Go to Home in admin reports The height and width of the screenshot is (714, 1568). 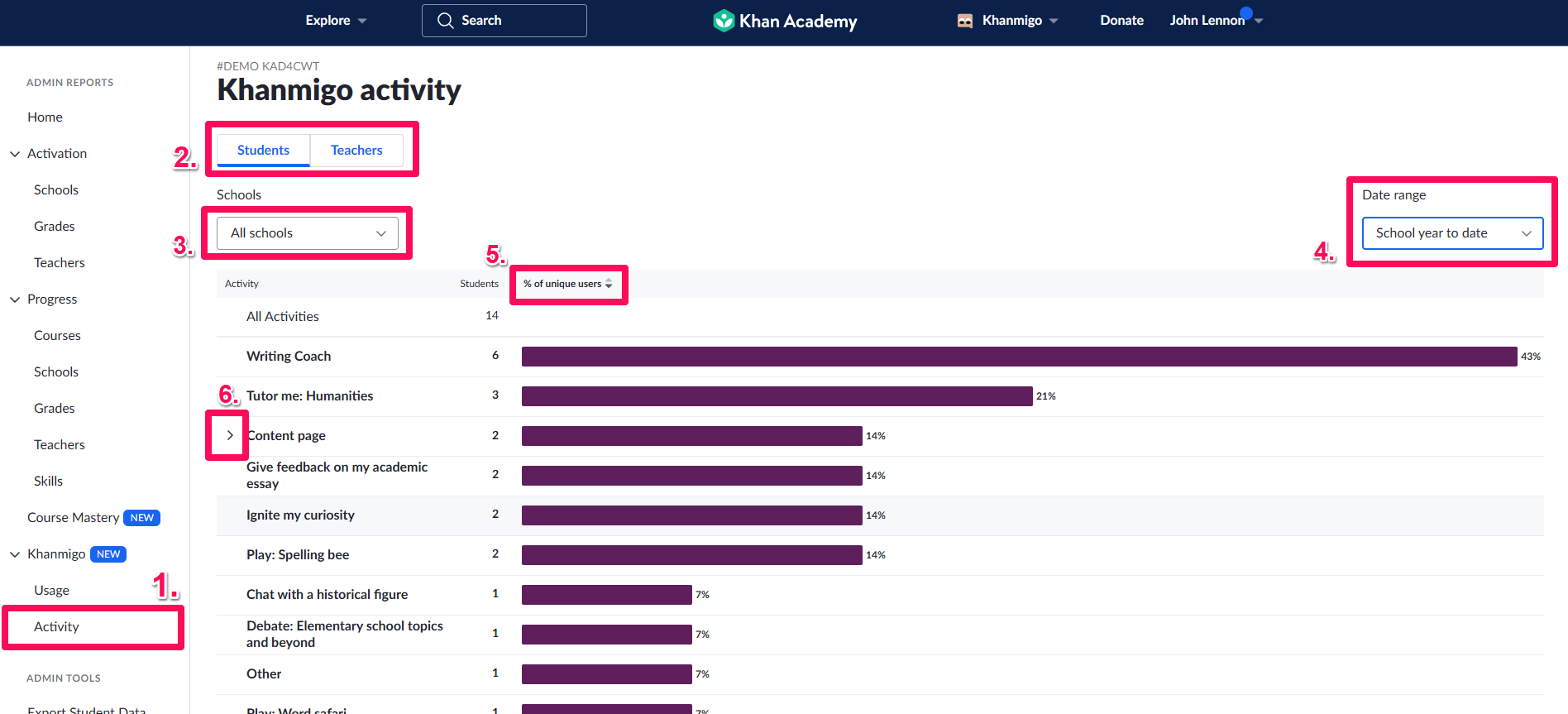(x=45, y=117)
